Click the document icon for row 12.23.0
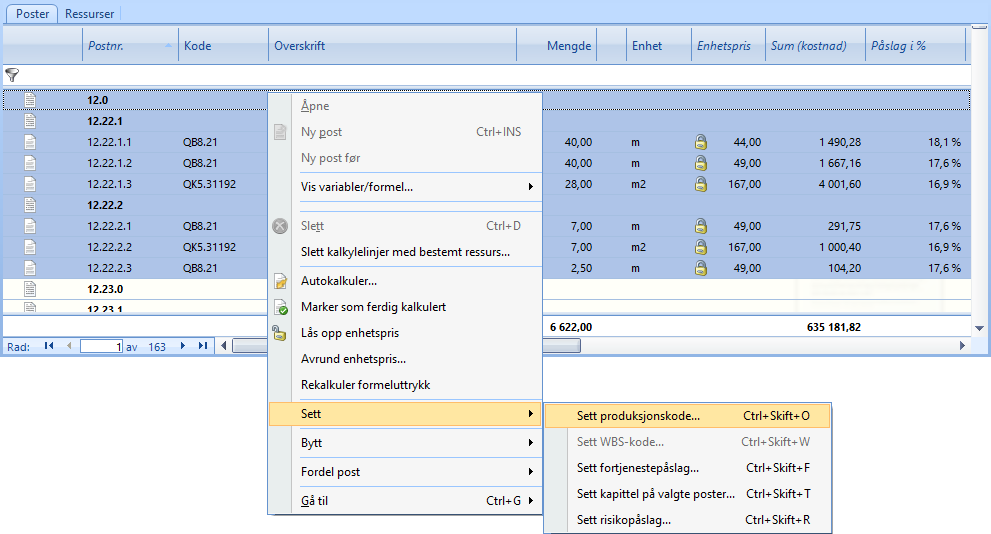The image size is (991, 534). (30, 289)
